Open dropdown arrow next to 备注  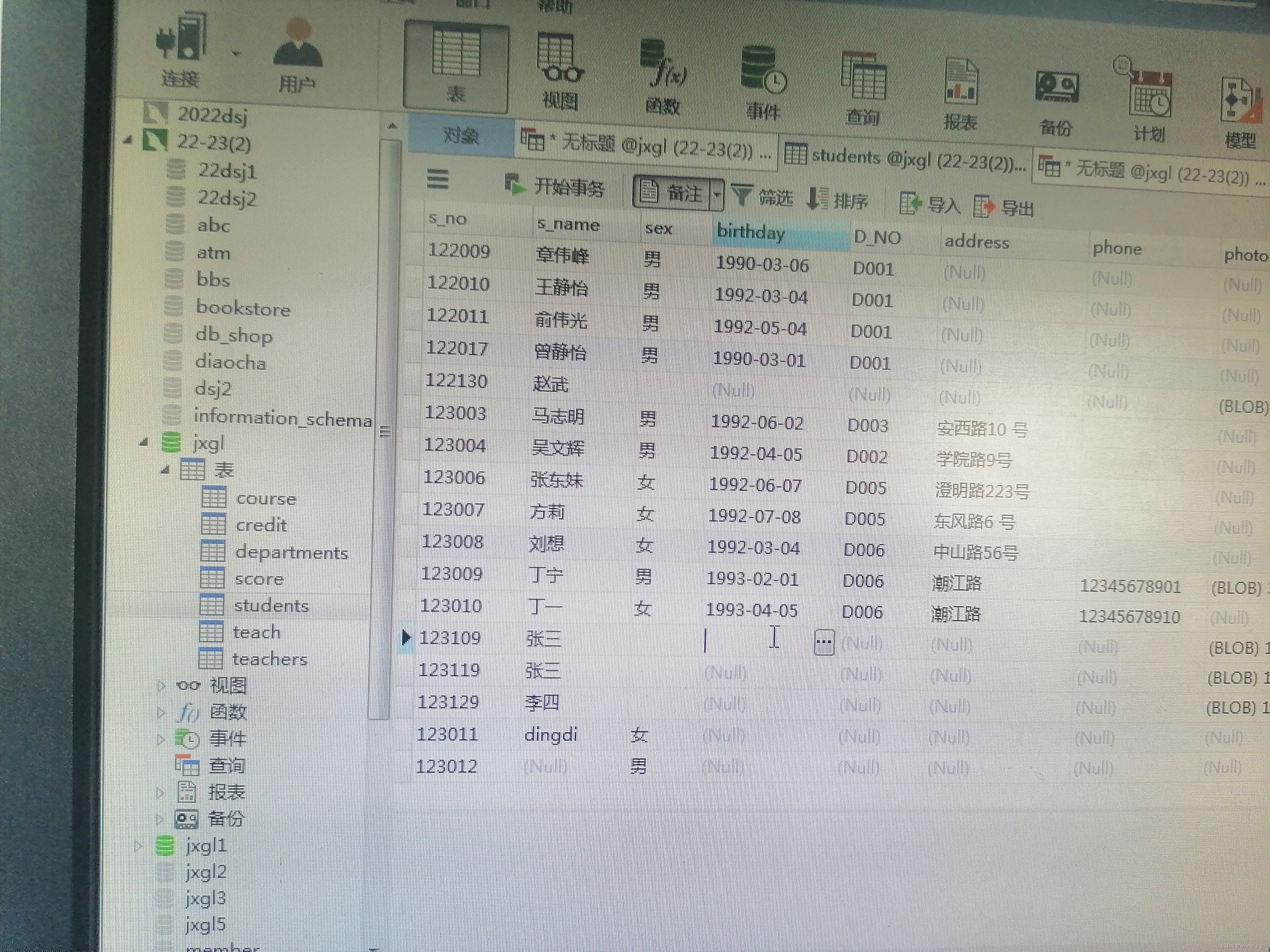(717, 195)
